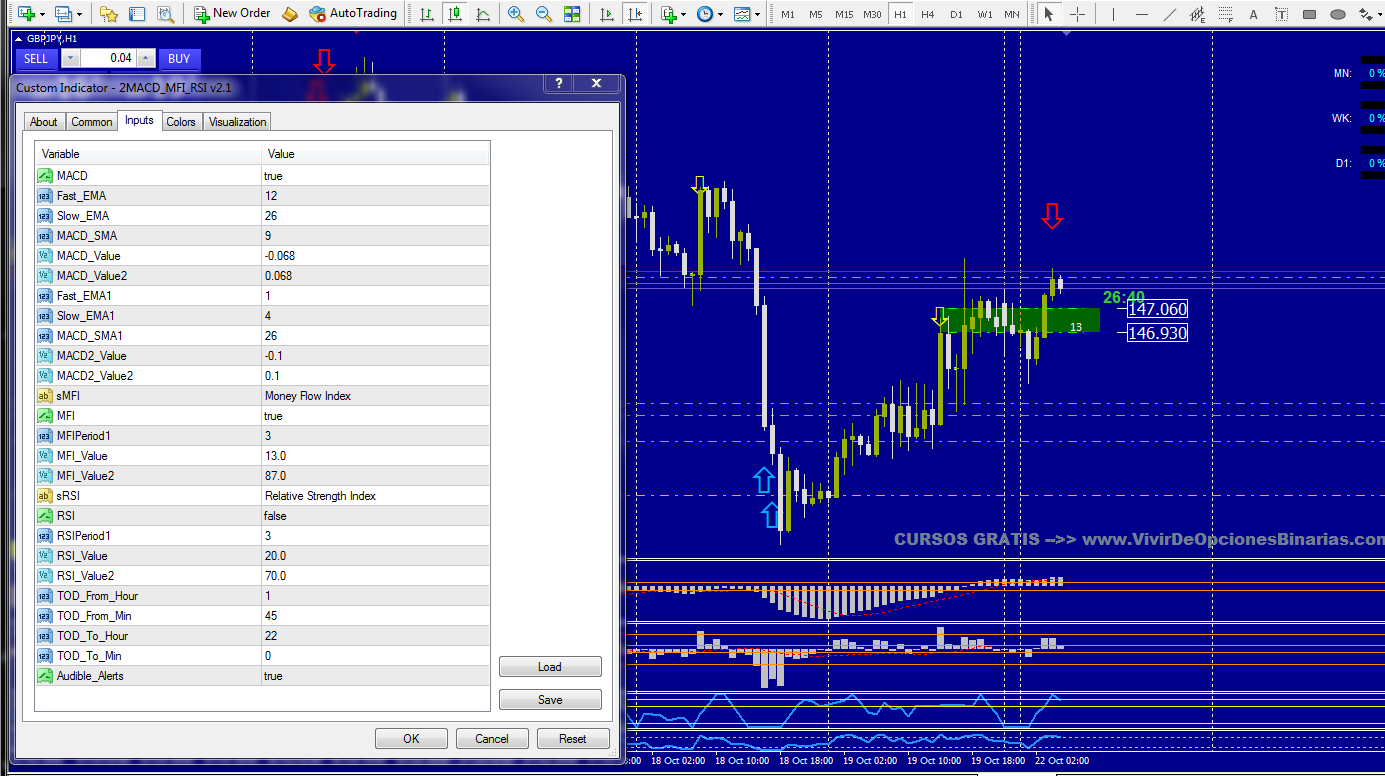Click Reset in the indicator dialog
The image size is (1385, 776).
572,739
